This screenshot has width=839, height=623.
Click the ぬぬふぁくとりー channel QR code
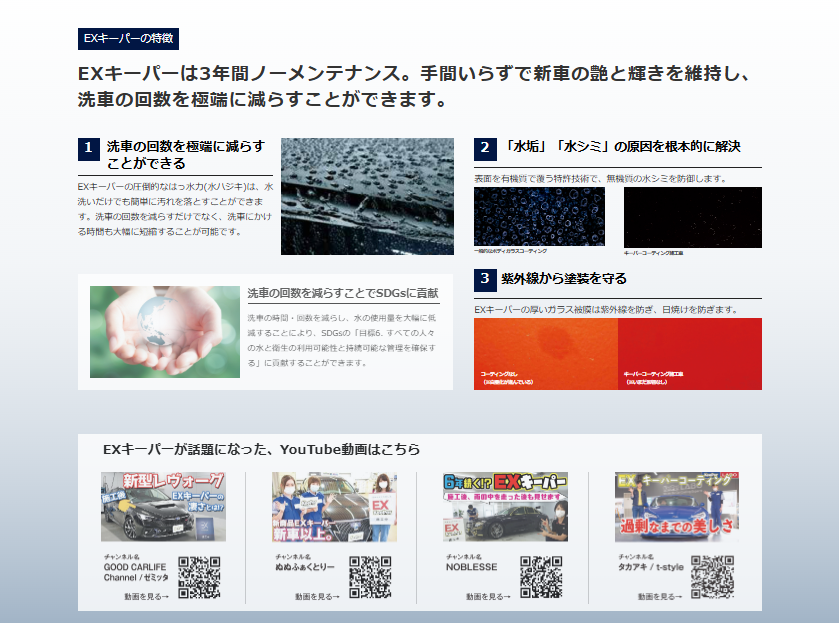[370, 577]
